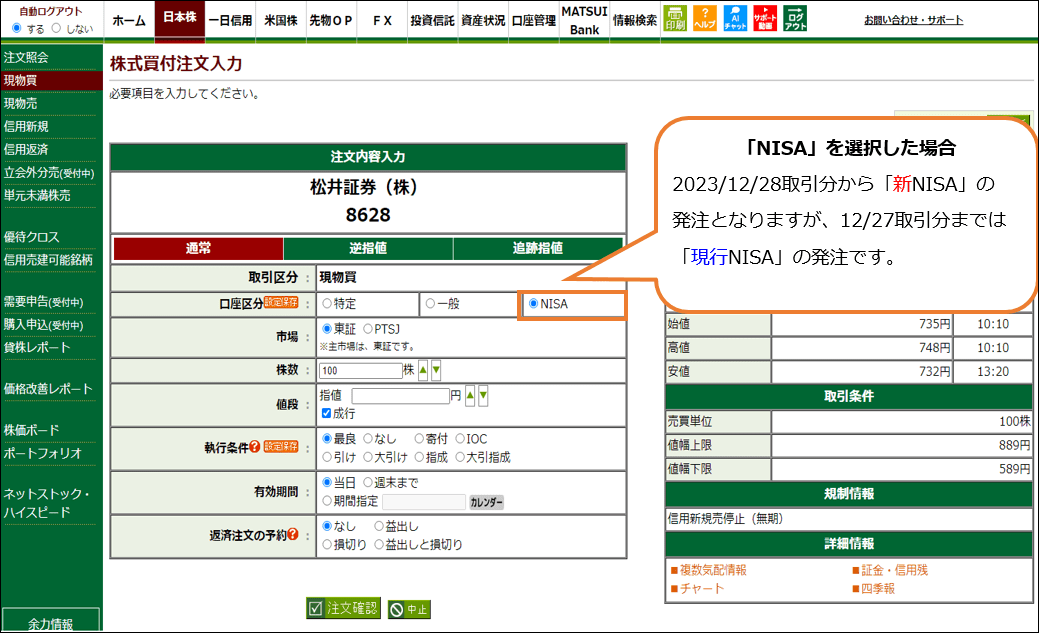Select 一般 account type

pos(431,304)
